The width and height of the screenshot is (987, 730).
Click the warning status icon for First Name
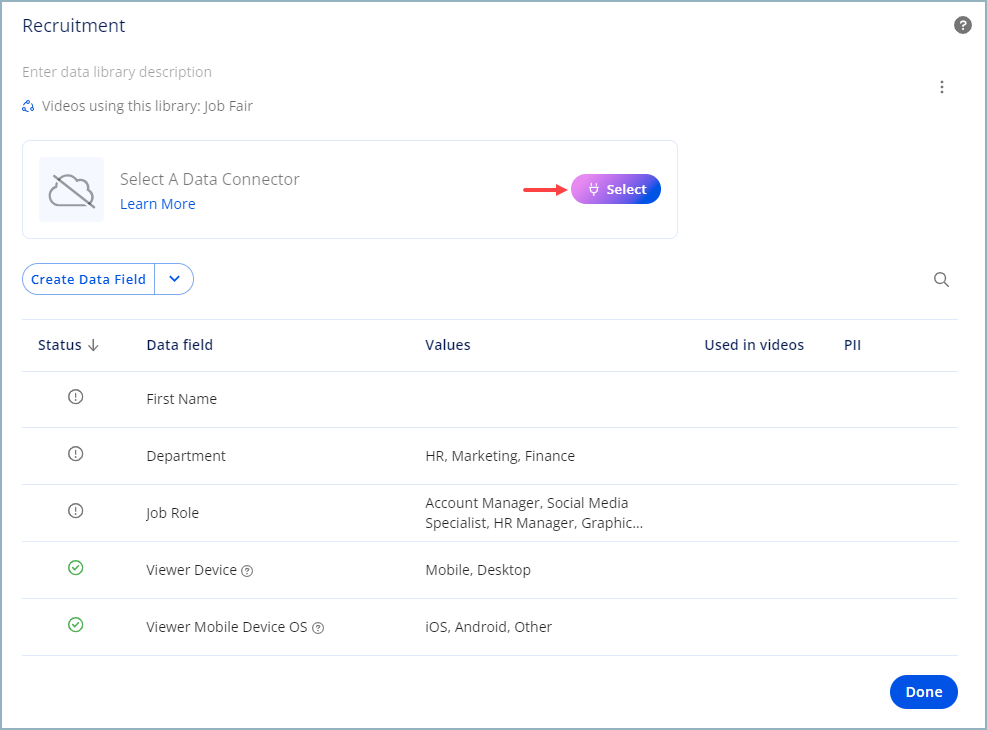coord(75,397)
